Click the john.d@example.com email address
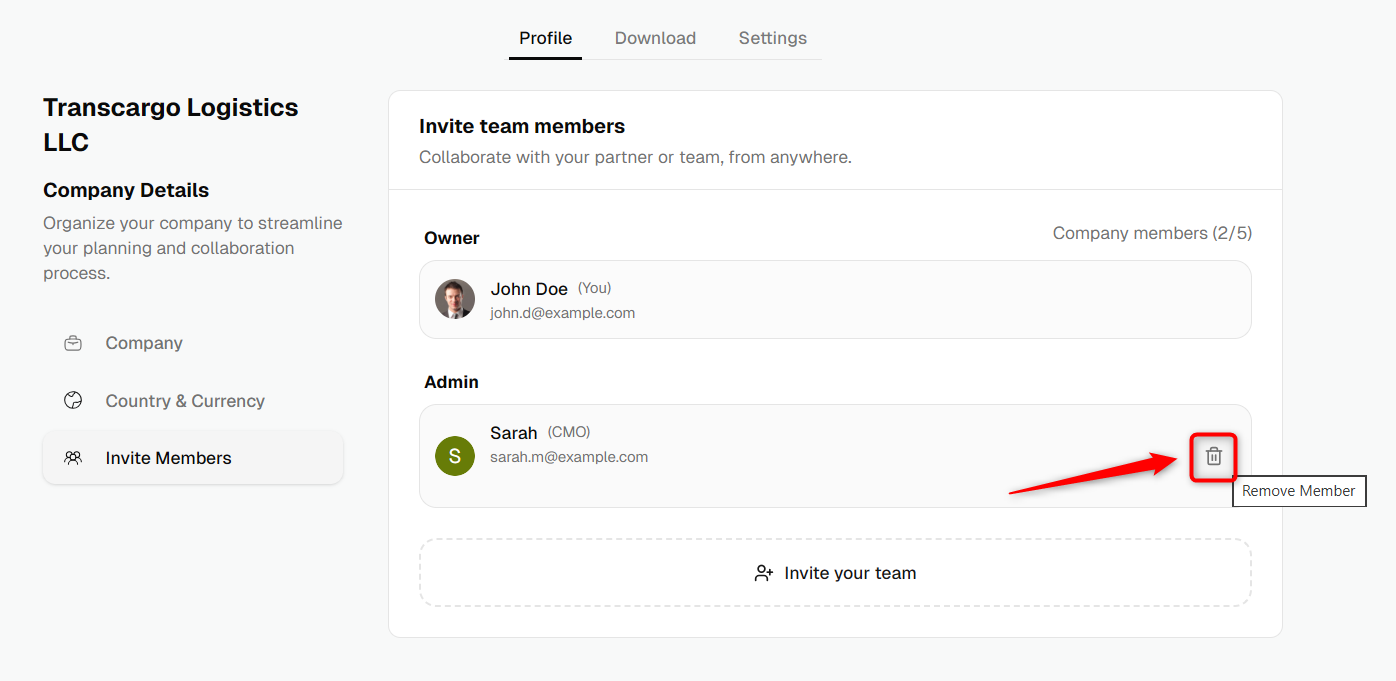 pos(563,313)
